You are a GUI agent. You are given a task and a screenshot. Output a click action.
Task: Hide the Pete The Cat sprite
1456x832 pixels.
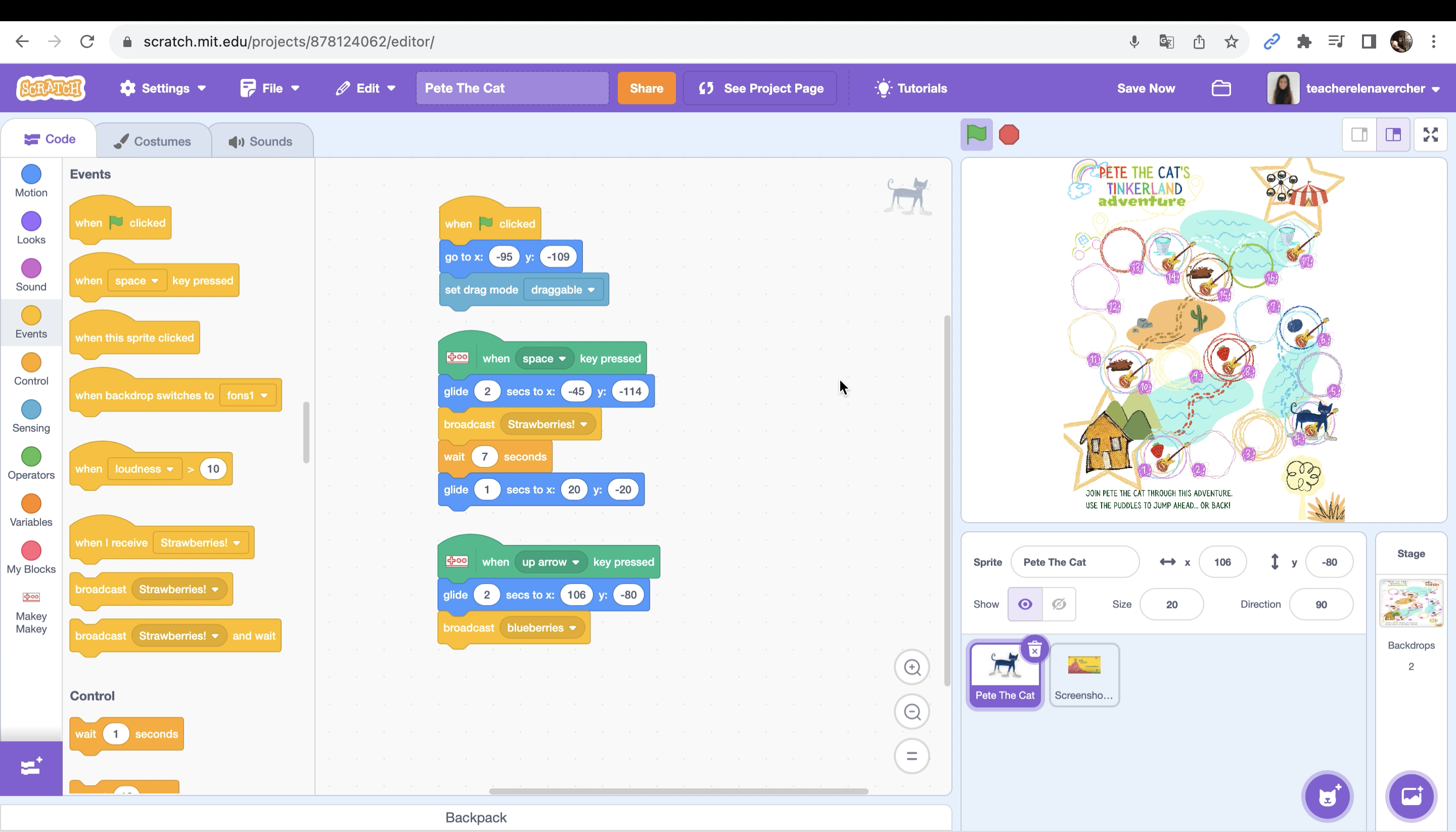tap(1060, 604)
